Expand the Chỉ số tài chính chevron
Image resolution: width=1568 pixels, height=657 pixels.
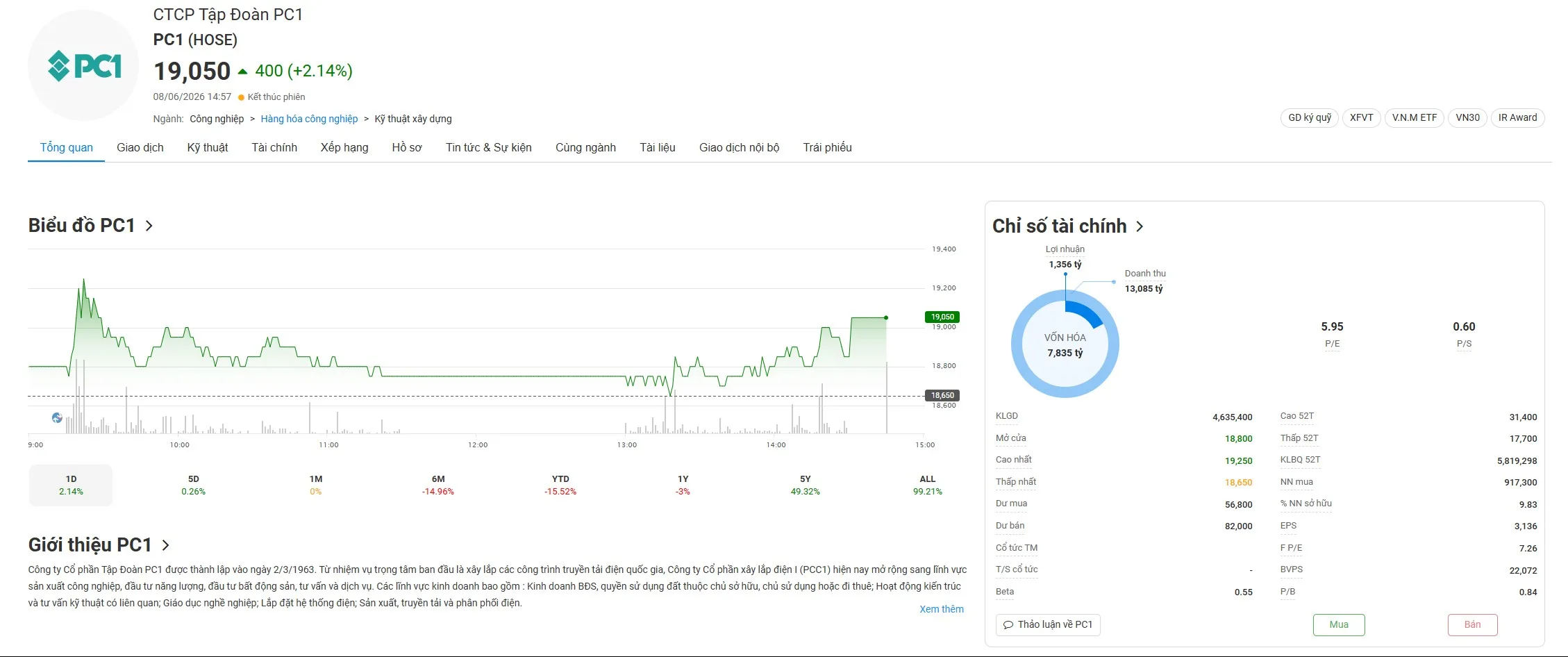tap(1140, 226)
